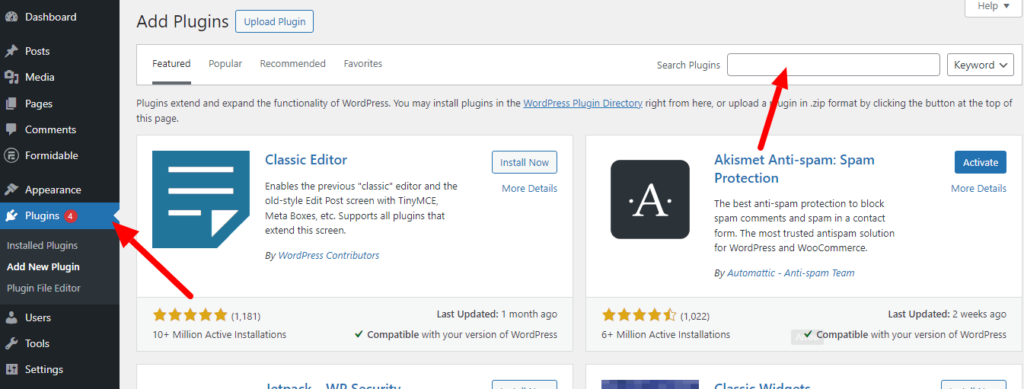
Task: Open the WordPress Plugin Directory link
Action: coord(583,103)
